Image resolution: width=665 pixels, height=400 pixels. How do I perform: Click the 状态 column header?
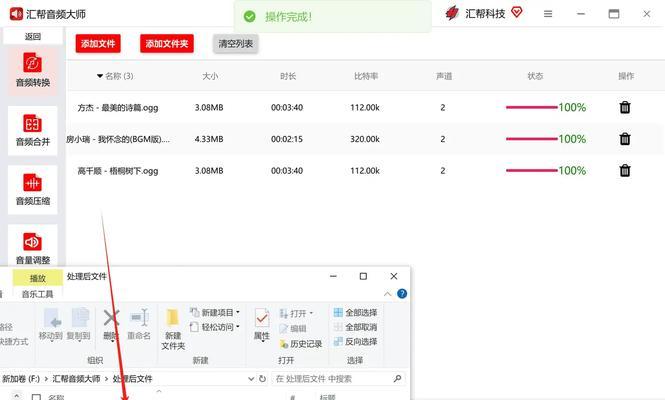click(x=535, y=76)
